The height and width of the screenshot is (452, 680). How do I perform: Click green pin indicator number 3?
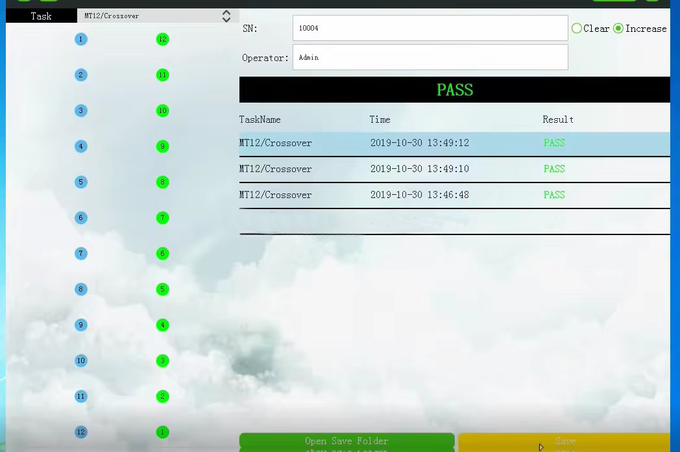pyautogui.click(x=162, y=360)
